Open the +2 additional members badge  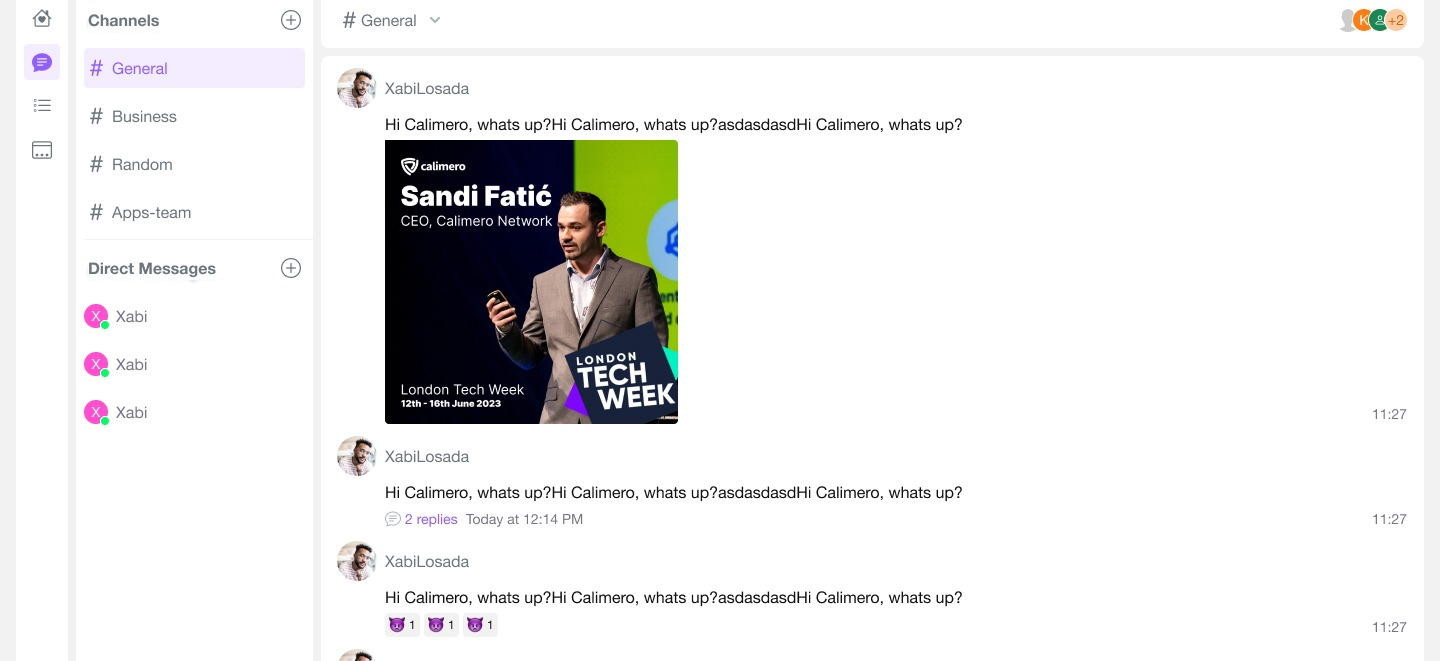coord(1397,20)
